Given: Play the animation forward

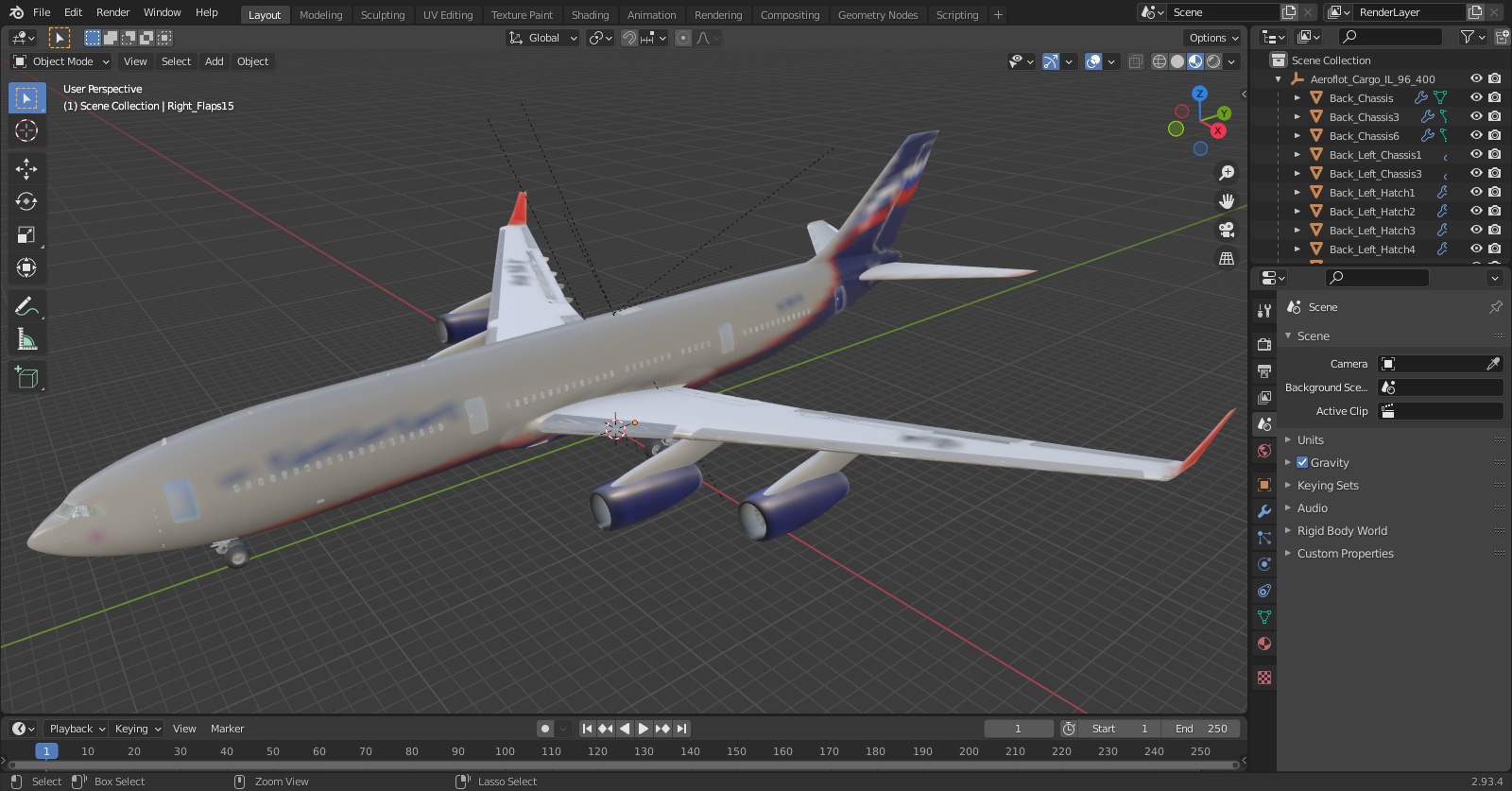Looking at the screenshot, I should click(644, 729).
